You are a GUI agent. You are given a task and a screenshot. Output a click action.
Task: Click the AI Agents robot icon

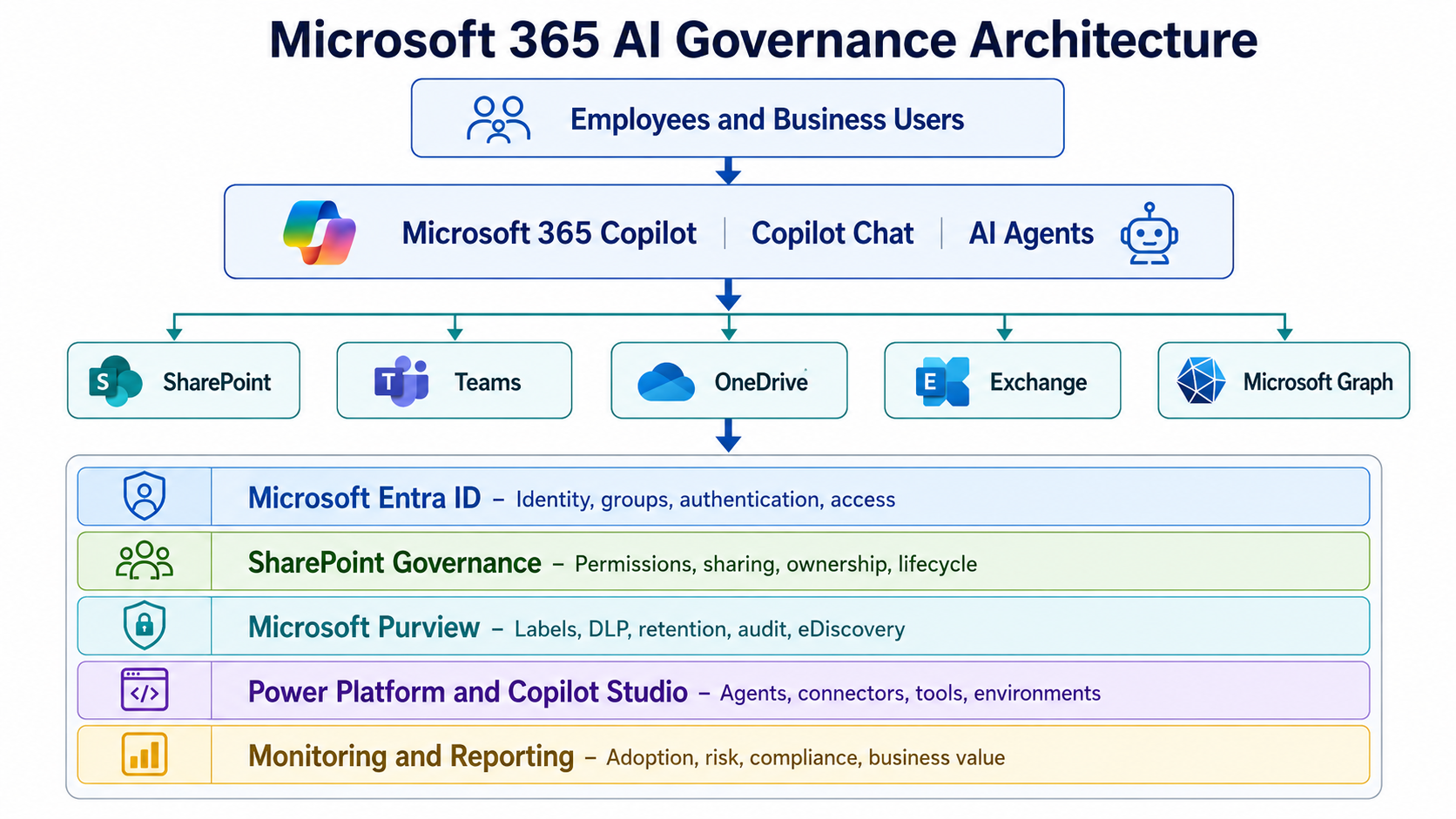[x=1149, y=233]
